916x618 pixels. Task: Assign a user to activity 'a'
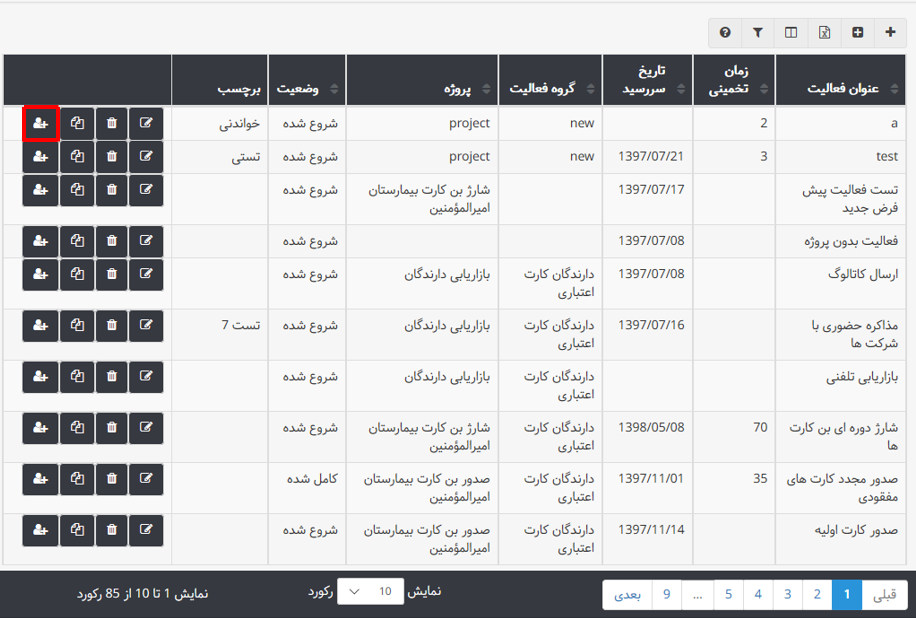click(x=40, y=123)
